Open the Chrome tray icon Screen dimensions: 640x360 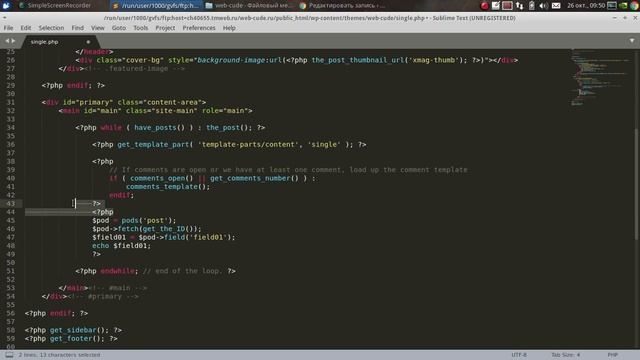tap(634, 5)
